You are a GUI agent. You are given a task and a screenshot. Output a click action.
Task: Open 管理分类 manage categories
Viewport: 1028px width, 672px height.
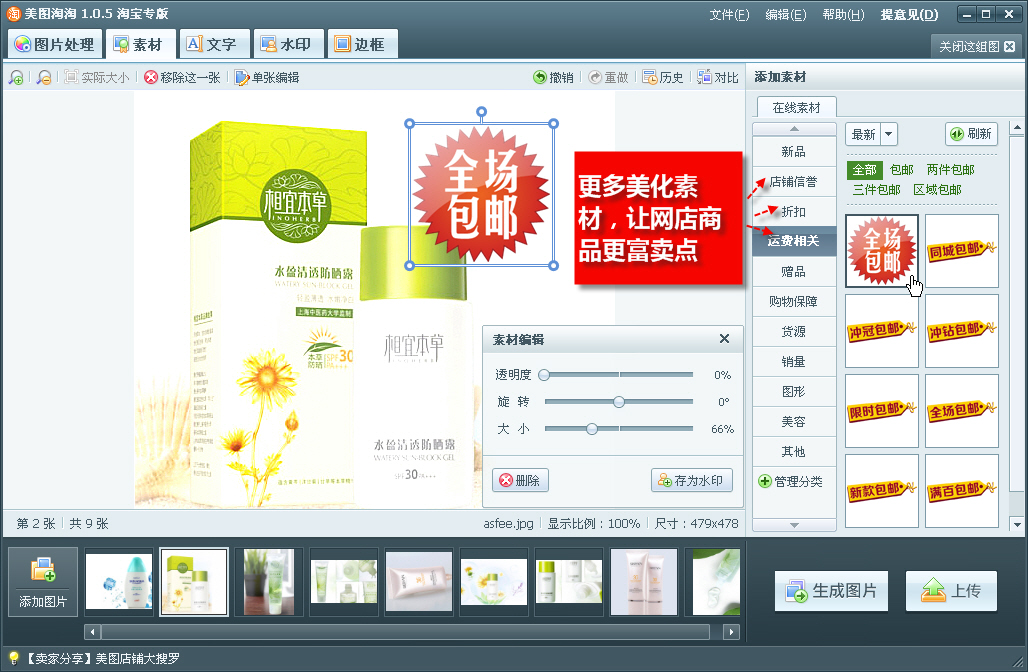click(790, 481)
